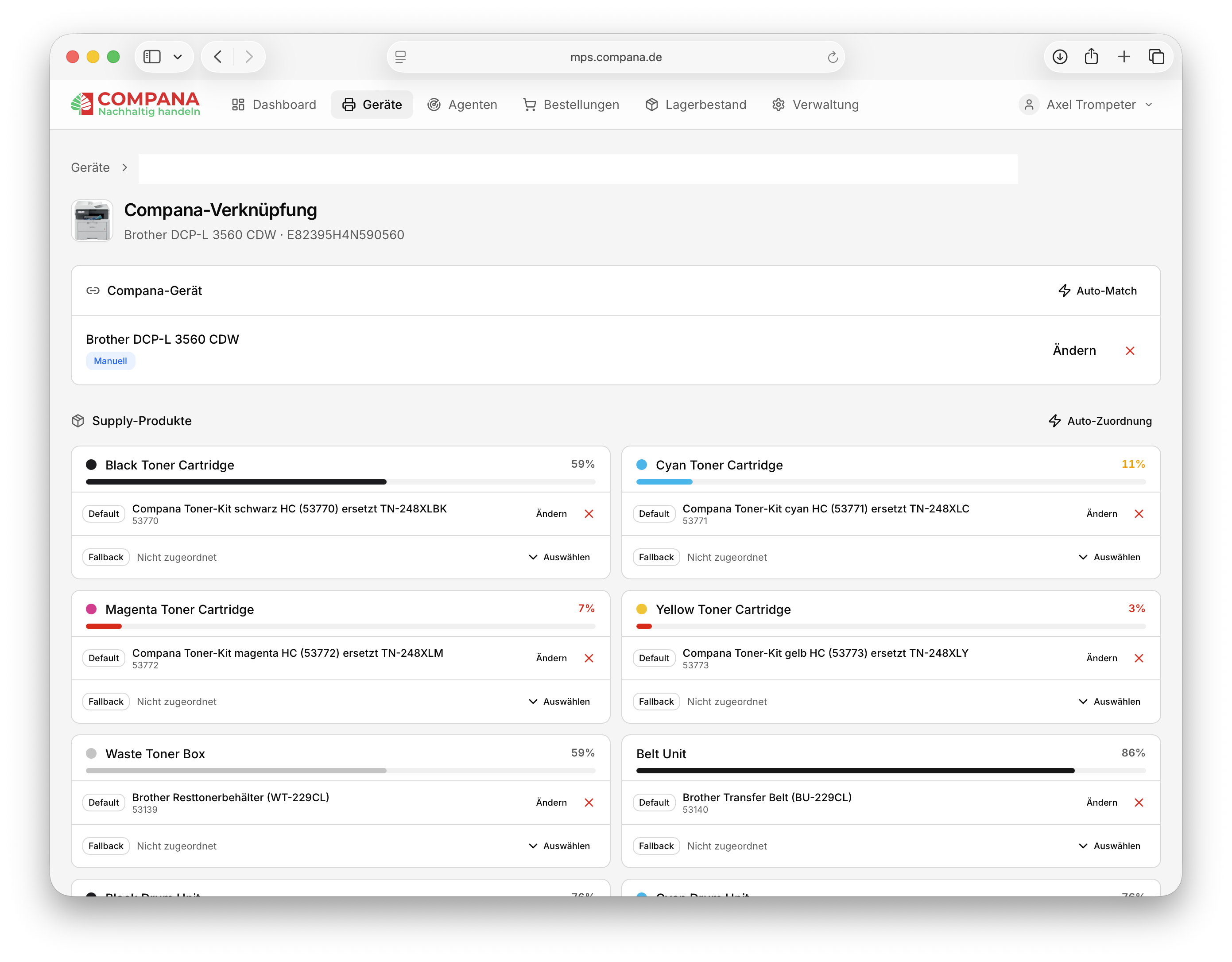This screenshot has height=962, width=1232.
Task: Open the Dashboard navigation item
Action: point(274,105)
